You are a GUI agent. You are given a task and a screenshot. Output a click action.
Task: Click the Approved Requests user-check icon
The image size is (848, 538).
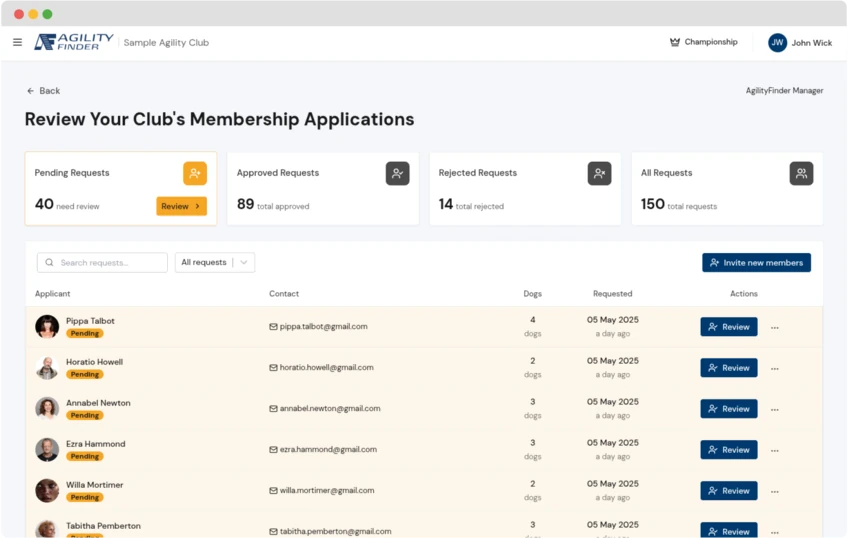pyautogui.click(x=397, y=173)
